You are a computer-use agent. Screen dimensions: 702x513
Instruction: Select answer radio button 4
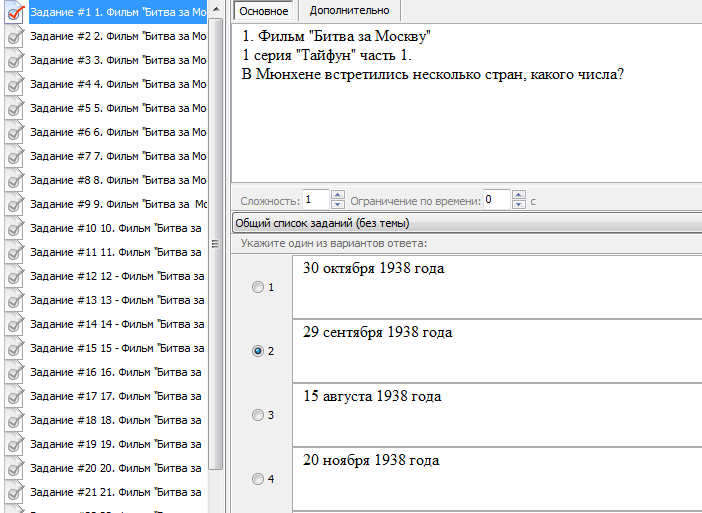click(x=258, y=479)
